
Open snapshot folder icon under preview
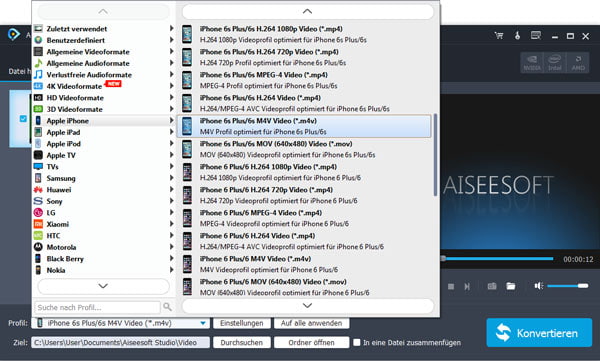511,286
